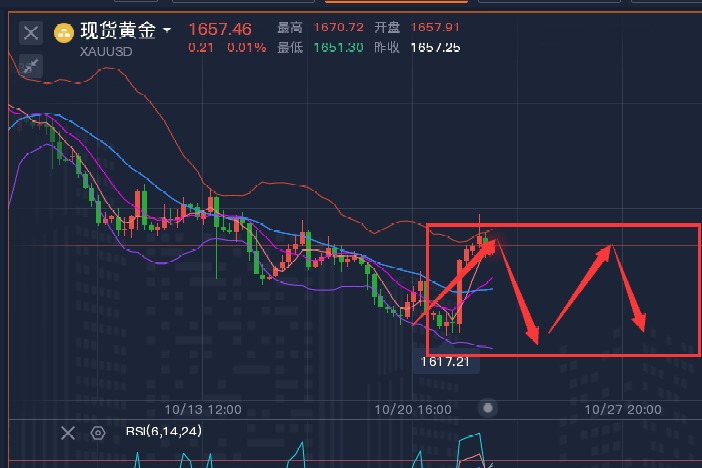Click the XAUUSD ticker code text
Screen dimensions: 702x468
[107, 50]
